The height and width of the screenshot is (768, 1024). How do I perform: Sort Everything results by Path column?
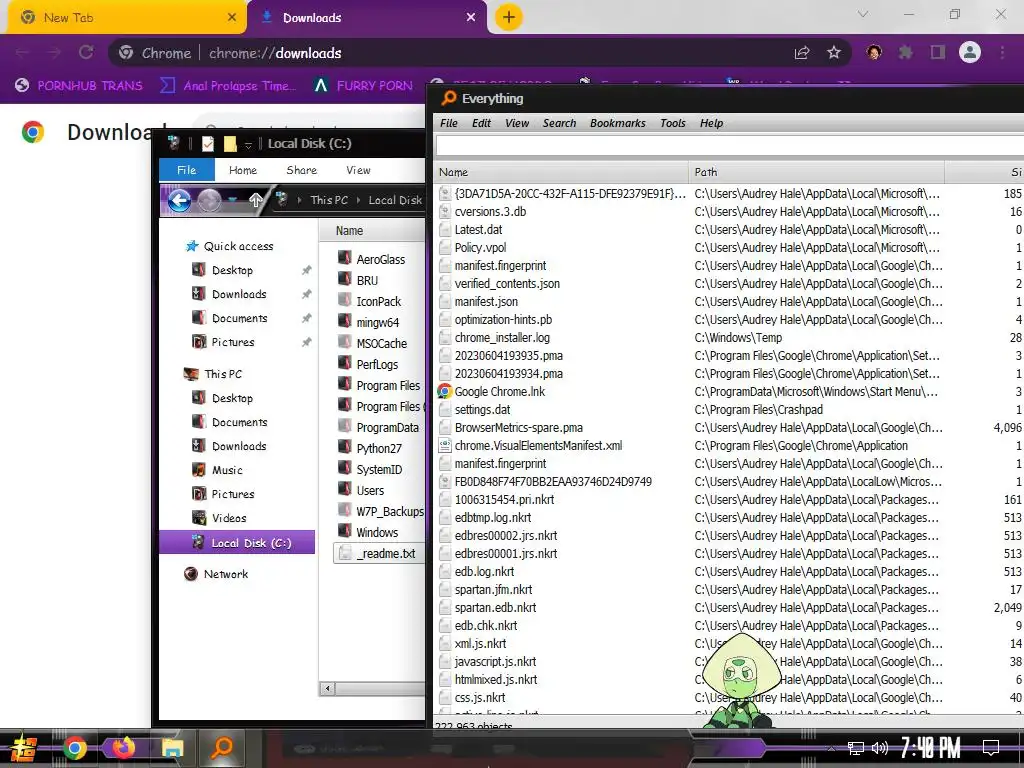click(816, 172)
